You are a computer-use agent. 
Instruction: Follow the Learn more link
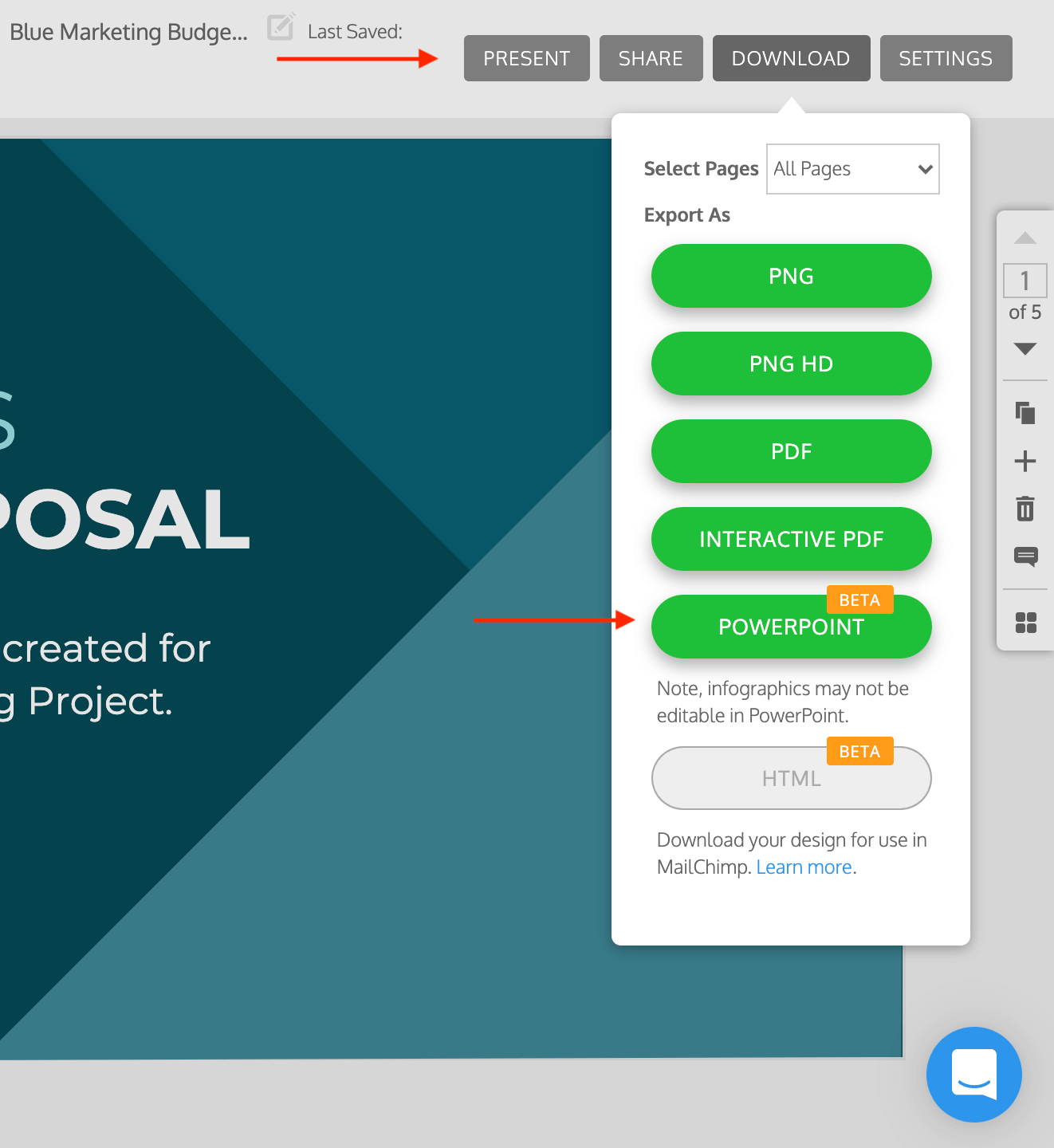804,867
